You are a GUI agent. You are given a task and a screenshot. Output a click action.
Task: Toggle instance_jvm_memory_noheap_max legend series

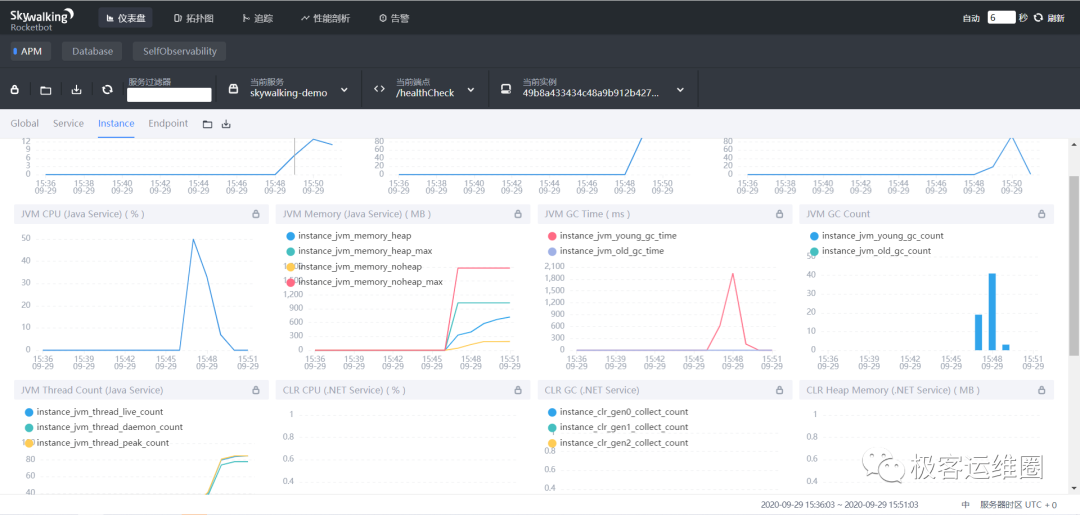tap(364, 282)
